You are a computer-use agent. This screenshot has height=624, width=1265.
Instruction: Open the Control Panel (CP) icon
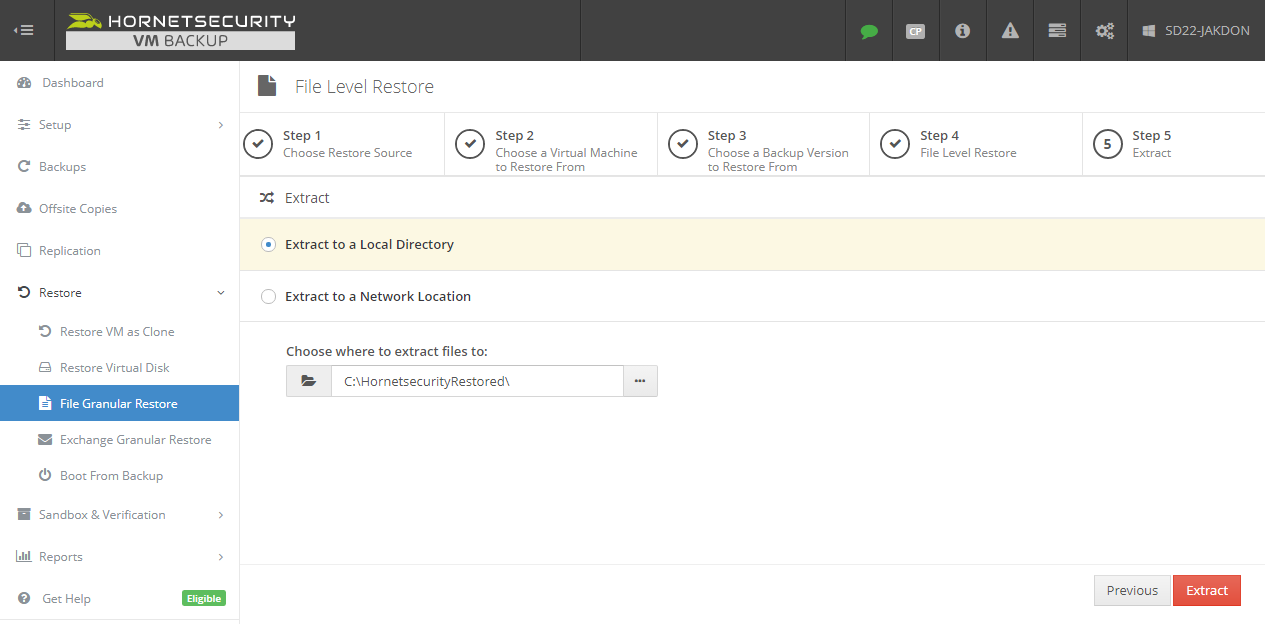(915, 30)
